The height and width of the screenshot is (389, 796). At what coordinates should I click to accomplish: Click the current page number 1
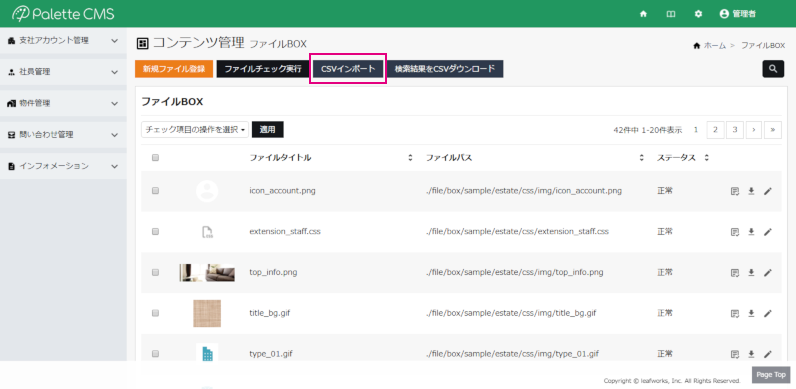tap(695, 130)
